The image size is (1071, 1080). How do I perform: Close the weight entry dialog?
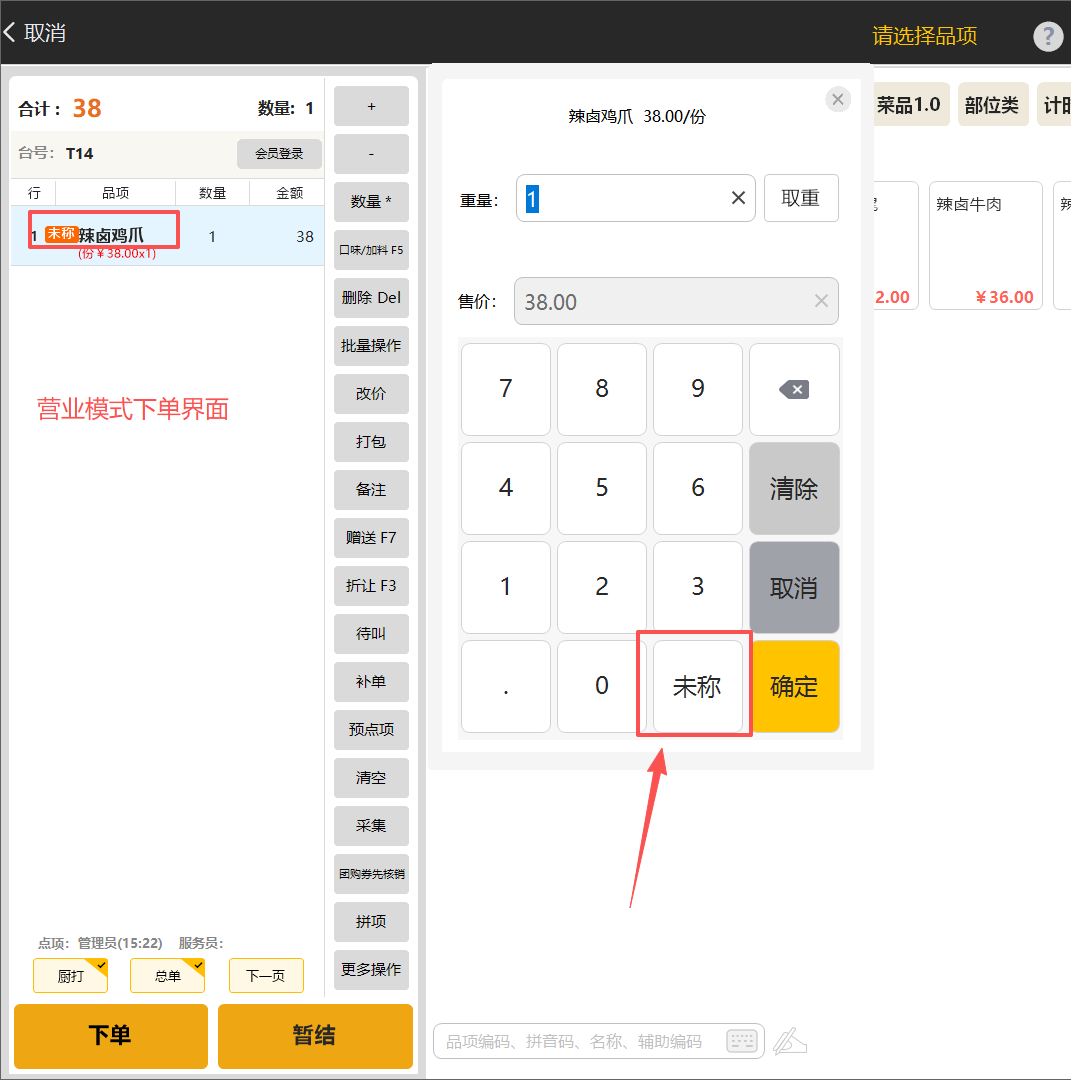tap(838, 99)
